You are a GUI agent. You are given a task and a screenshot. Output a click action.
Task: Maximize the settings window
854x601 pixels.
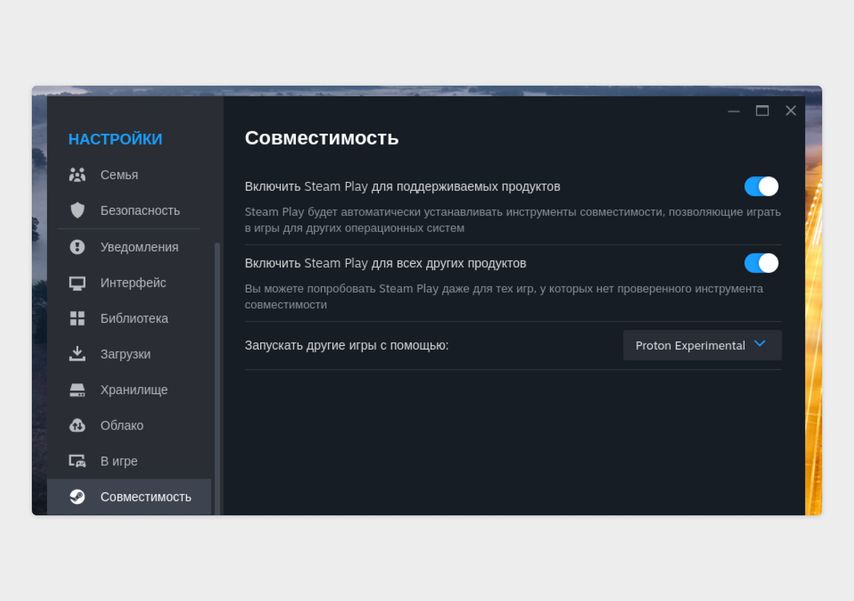coord(762,111)
